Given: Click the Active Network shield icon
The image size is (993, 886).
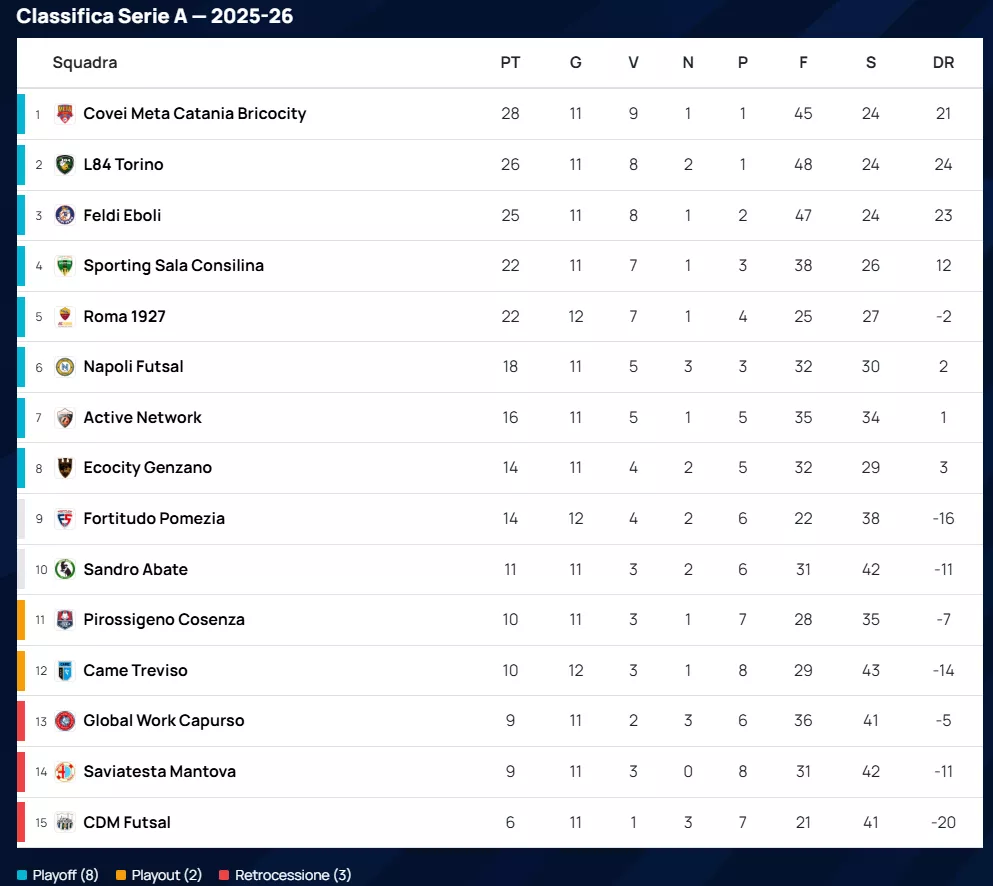Looking at the screenshot, I should (x=64, y=418).
